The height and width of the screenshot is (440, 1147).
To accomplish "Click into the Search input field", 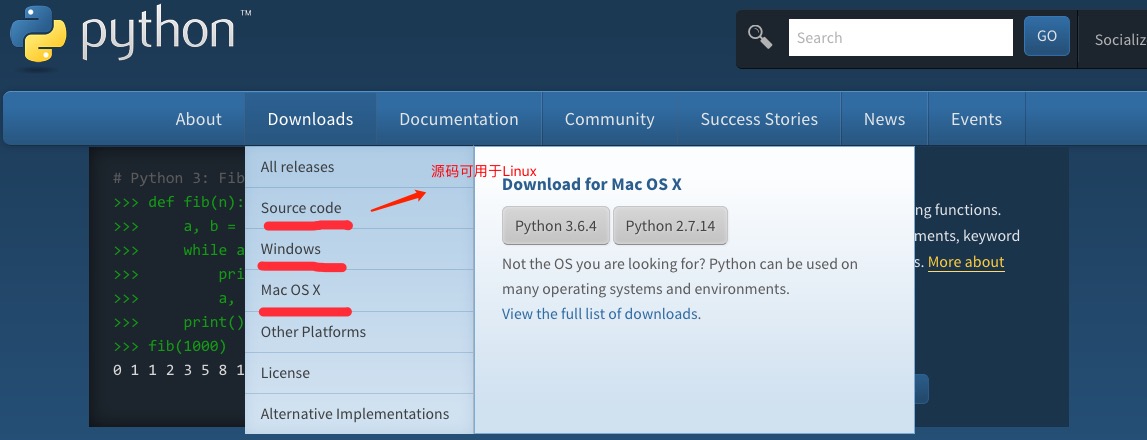I will [900, 37].
